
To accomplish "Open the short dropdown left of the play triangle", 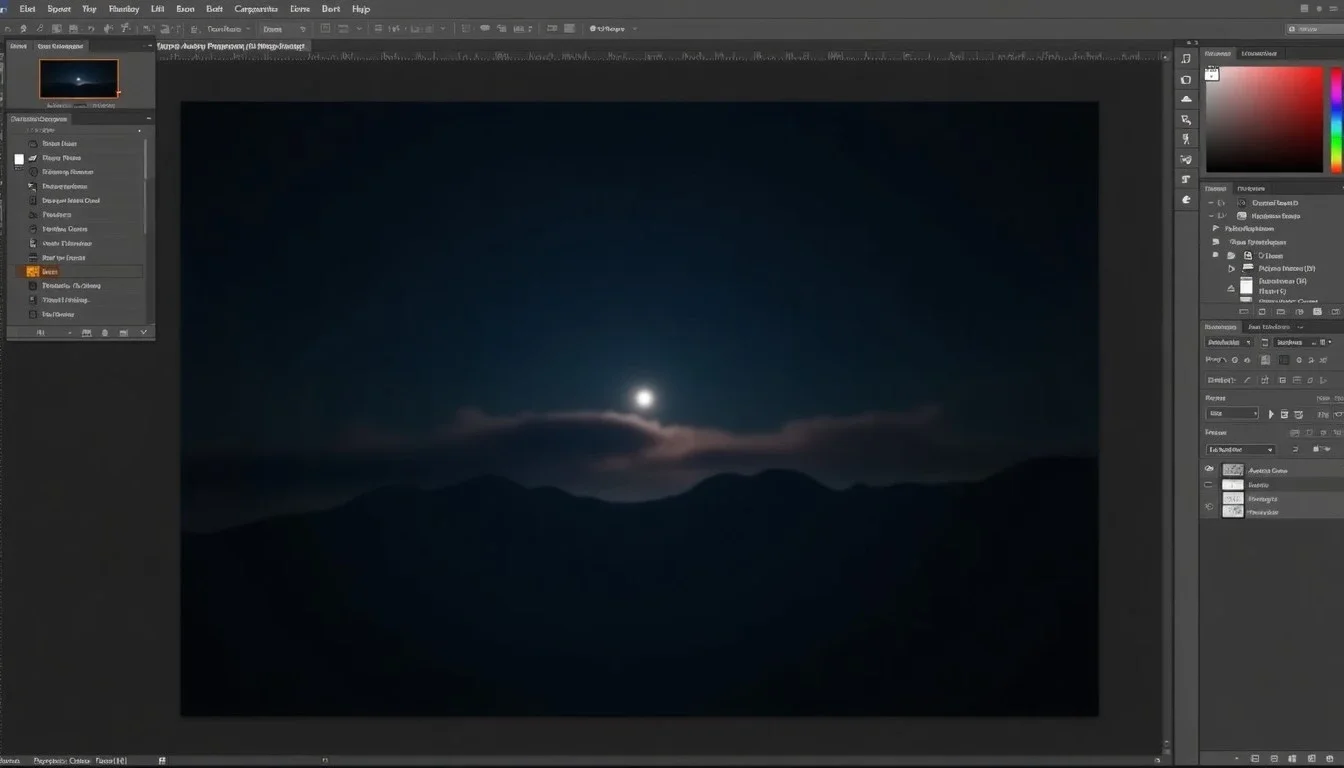I will coord(1232,413).
